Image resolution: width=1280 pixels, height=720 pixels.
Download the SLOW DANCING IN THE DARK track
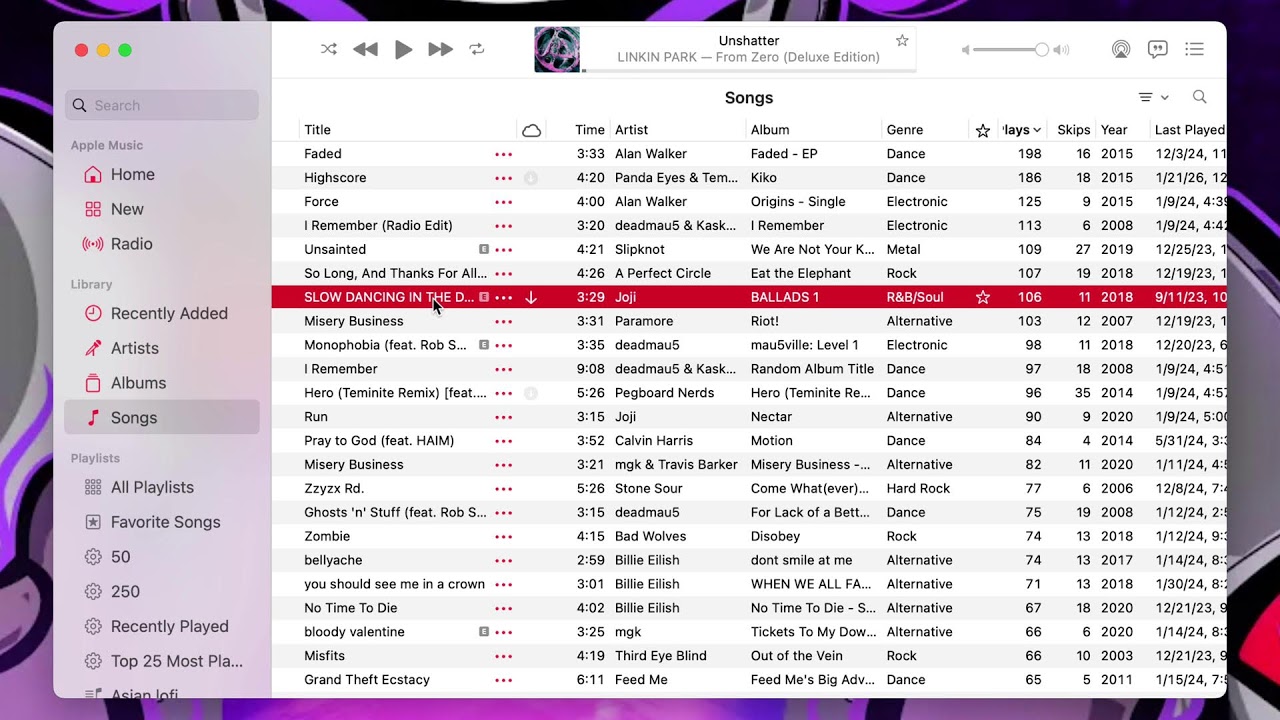pyautogui.click(x=531, y=298)
